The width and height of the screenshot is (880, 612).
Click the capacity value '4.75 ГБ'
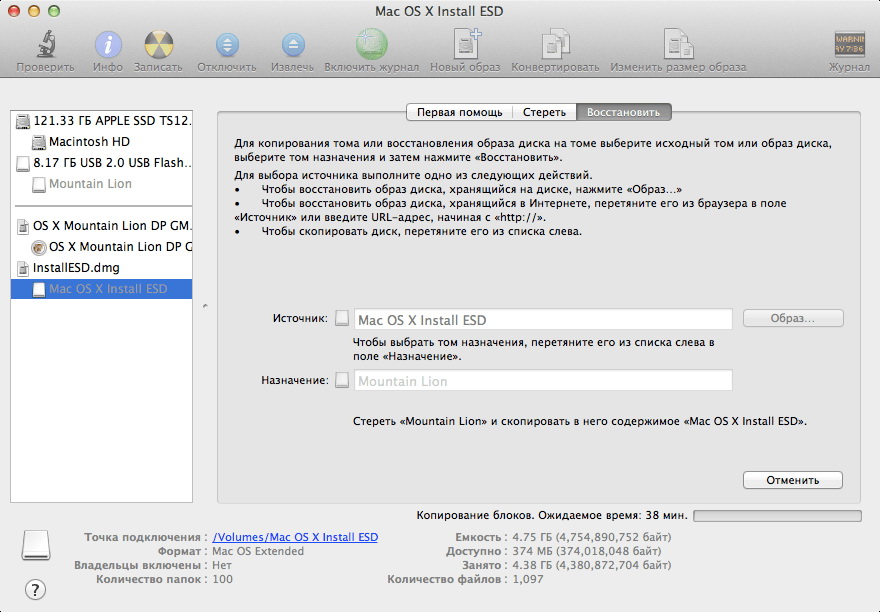(x=591, y=537)
